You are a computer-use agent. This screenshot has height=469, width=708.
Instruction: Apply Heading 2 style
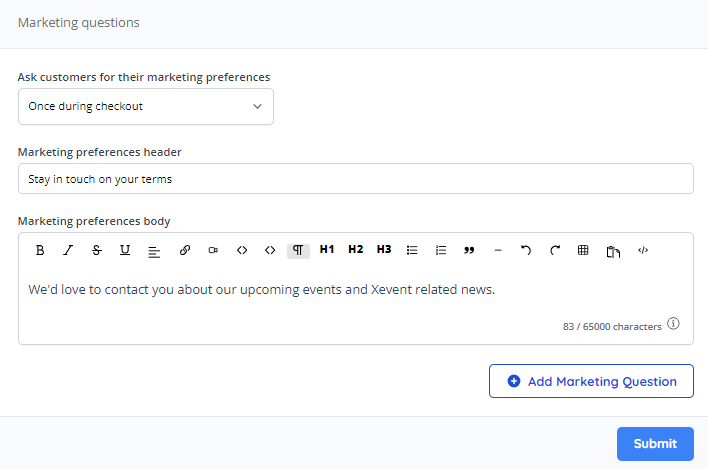[355, 250]
